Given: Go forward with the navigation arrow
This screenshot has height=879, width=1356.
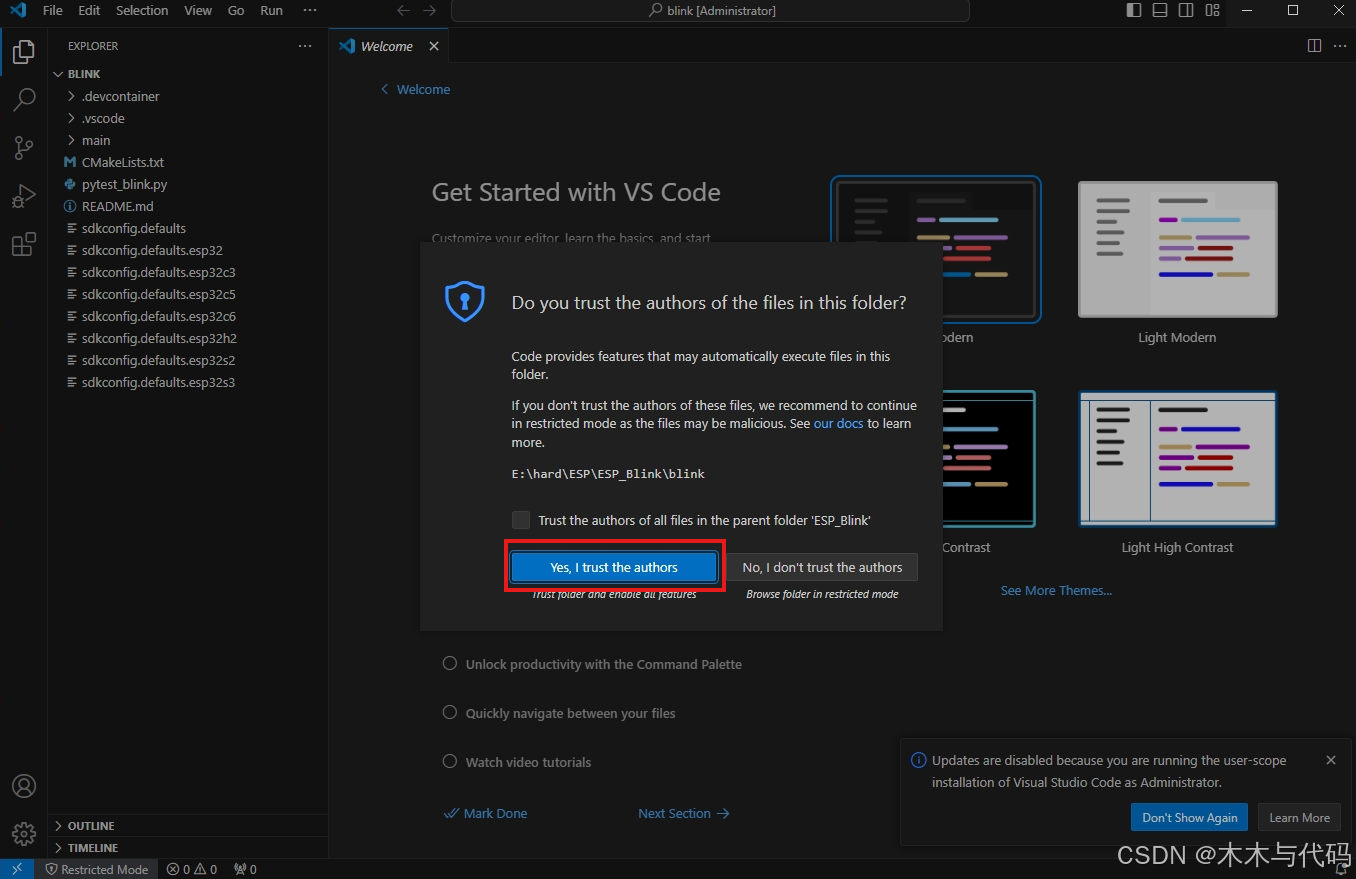Looking at the screenshot, I should (x=429, y=10).
